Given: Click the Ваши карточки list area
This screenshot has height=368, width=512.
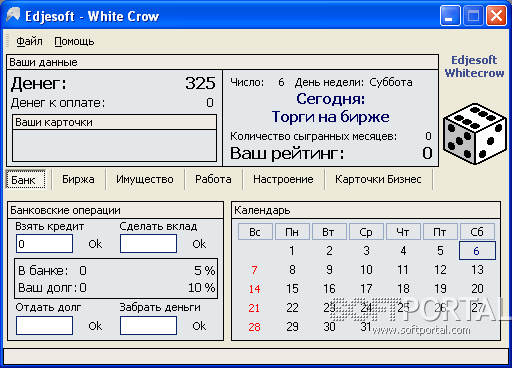Looking at the screenshot, I should coord(115,145).
